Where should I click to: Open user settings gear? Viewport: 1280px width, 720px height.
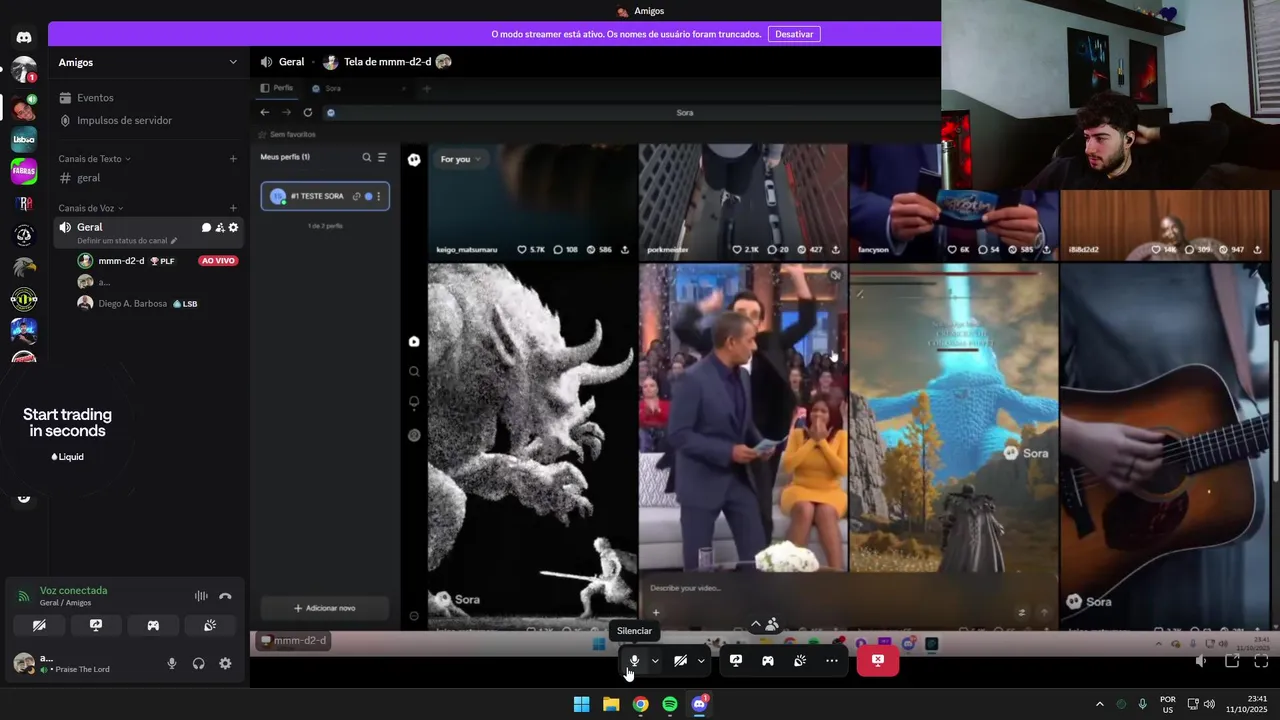[x=225, y=663]
